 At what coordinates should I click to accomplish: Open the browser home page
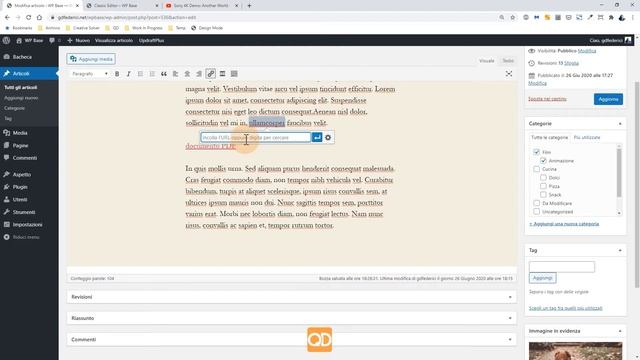tap(39, 18)
